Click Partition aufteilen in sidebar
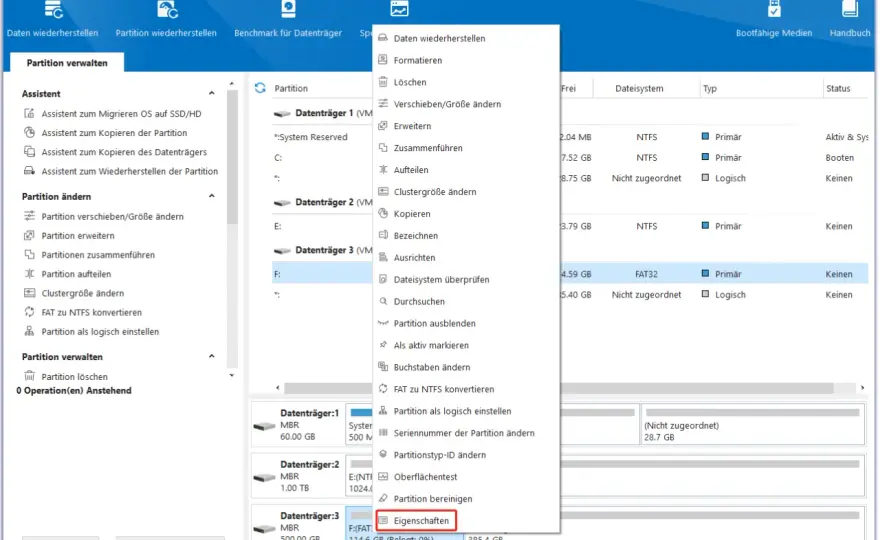Image resolution: width=880 pixels, height=540 pixels. 67,274
